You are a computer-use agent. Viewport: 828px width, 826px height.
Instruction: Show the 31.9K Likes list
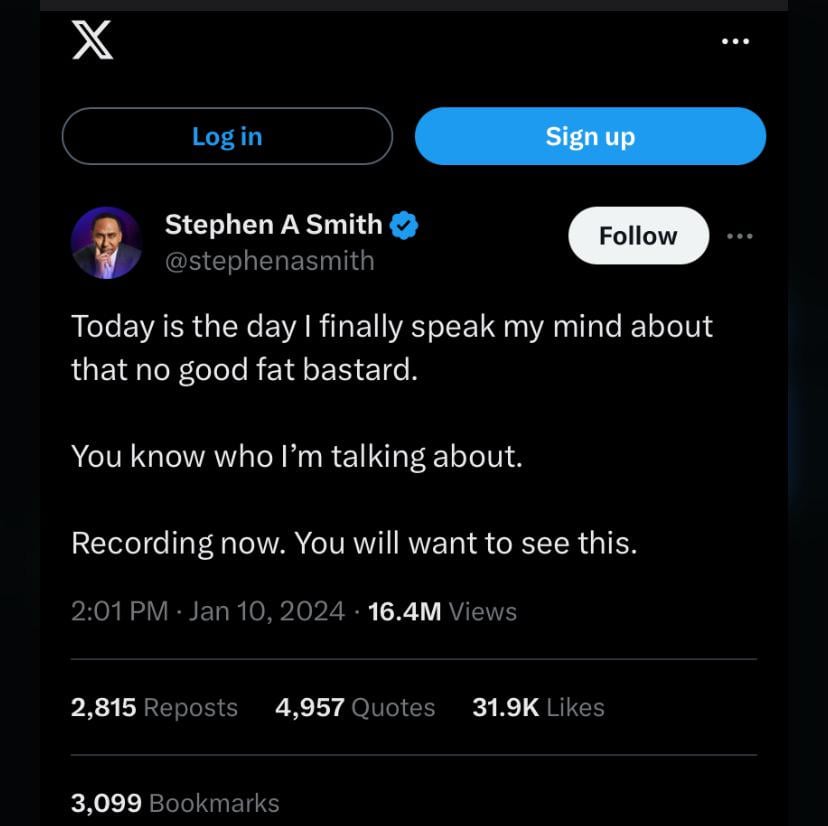coord(538,707)
